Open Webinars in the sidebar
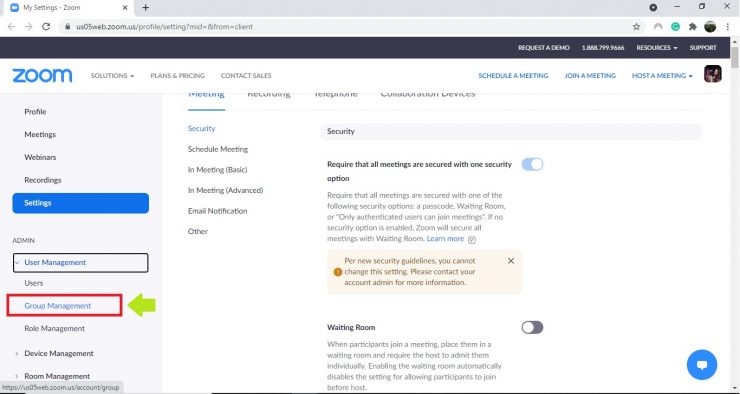 pyautogui.click(x=40, y=157)
